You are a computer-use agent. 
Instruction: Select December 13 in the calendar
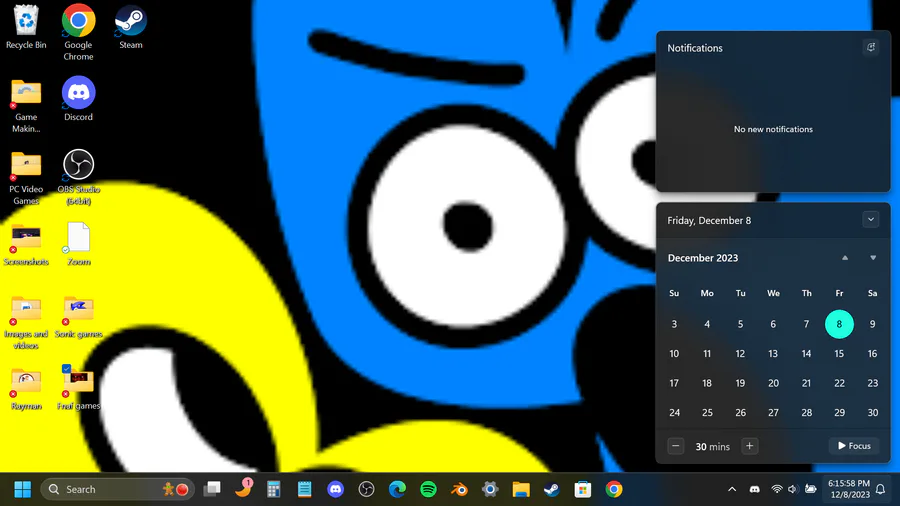click(x=773, y=353)
